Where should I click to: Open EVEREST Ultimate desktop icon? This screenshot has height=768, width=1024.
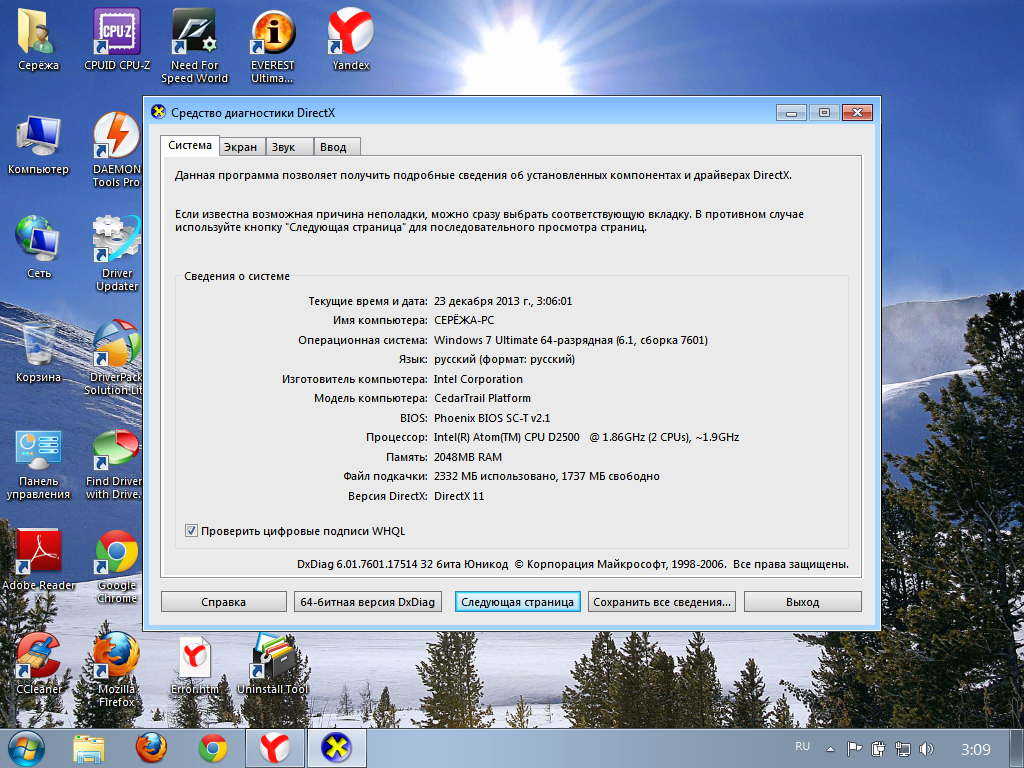point(272,46)
